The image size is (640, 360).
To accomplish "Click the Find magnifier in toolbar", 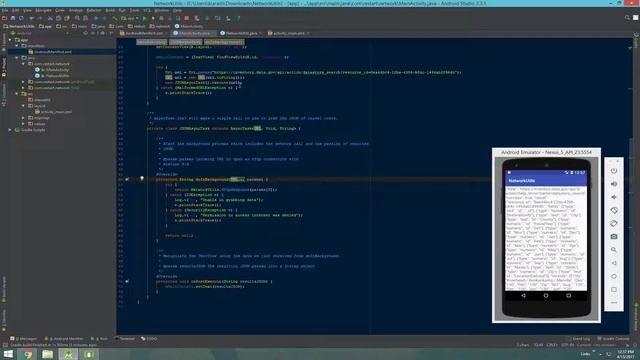I will point(77,18).
